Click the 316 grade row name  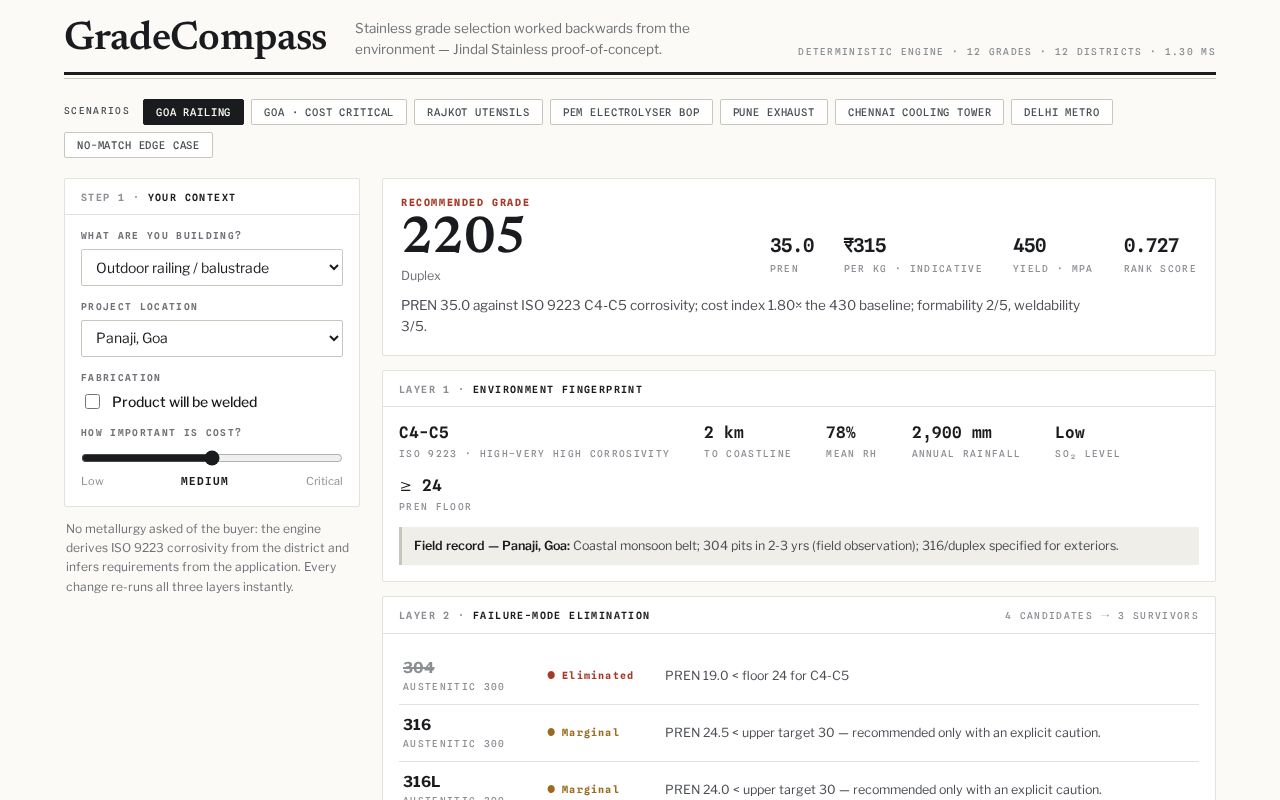point(417,724)
